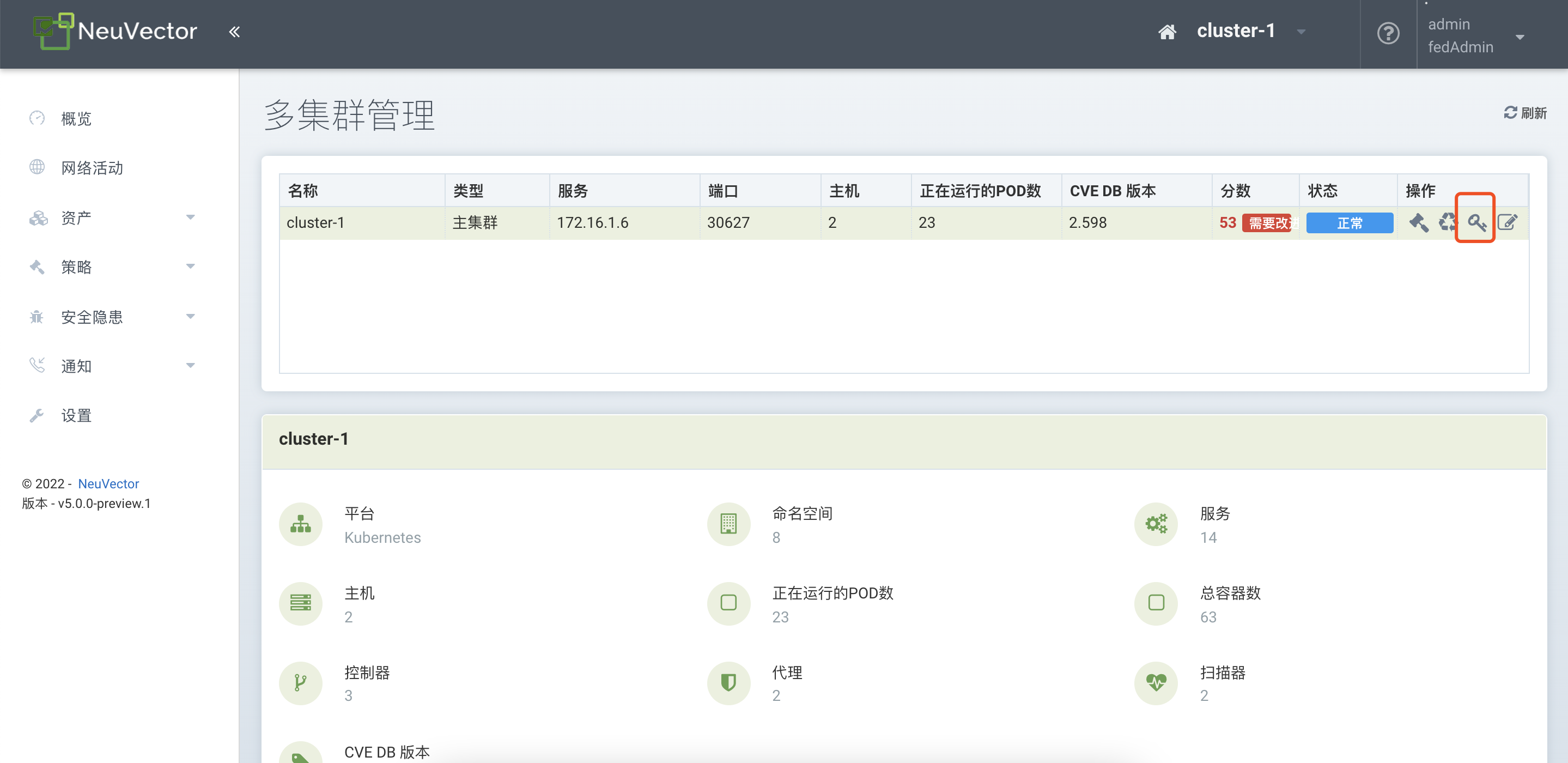Click the recycle sync icon for cluster-1
The height and width of the screenshot is (763, 1568).
point(1448,223)
